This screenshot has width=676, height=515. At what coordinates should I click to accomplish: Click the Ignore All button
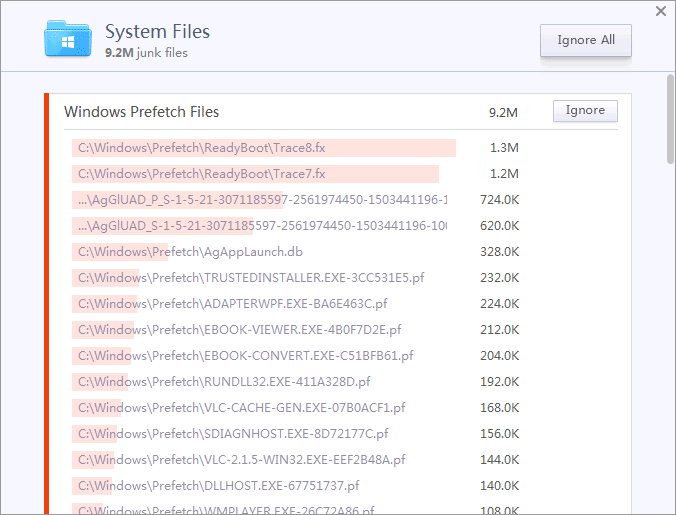point(585,40)
